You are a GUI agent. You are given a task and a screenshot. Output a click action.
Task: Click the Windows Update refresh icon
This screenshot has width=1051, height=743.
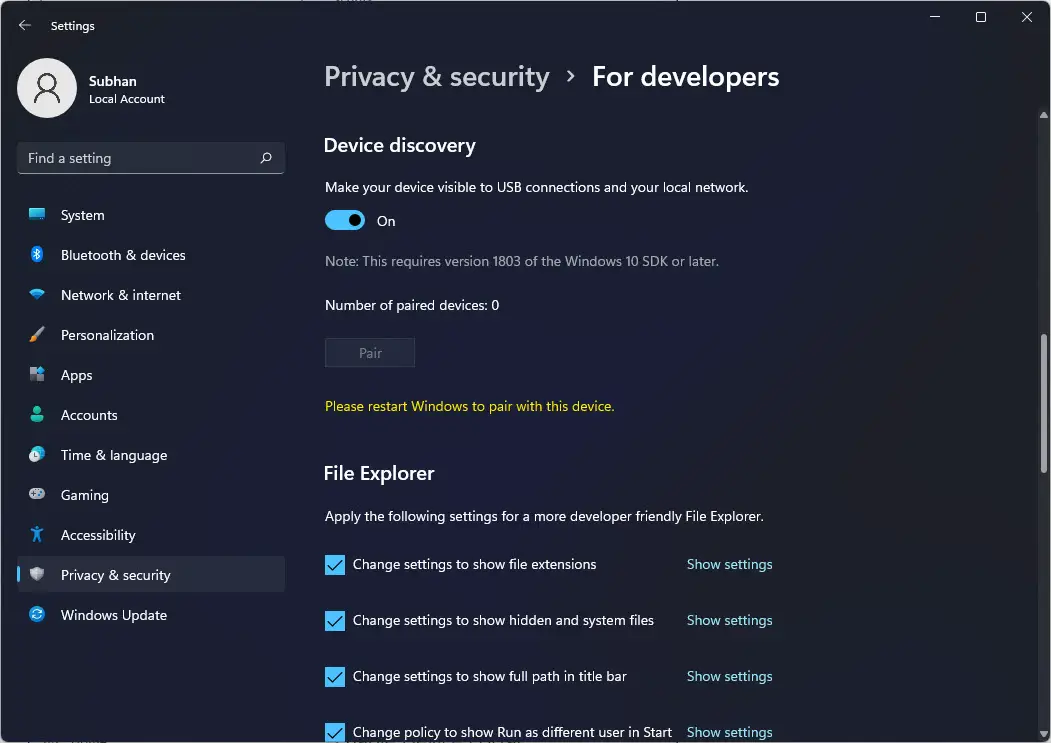(x=37, y=614)
